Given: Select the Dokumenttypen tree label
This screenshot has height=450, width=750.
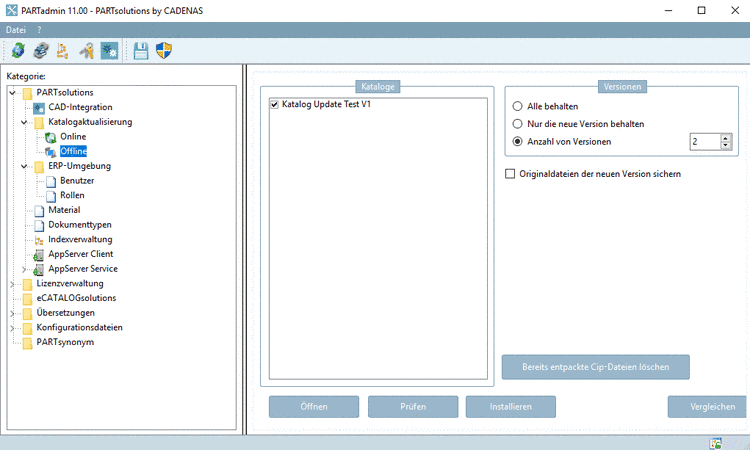Looking at the screenshot, I should (80, 225).
